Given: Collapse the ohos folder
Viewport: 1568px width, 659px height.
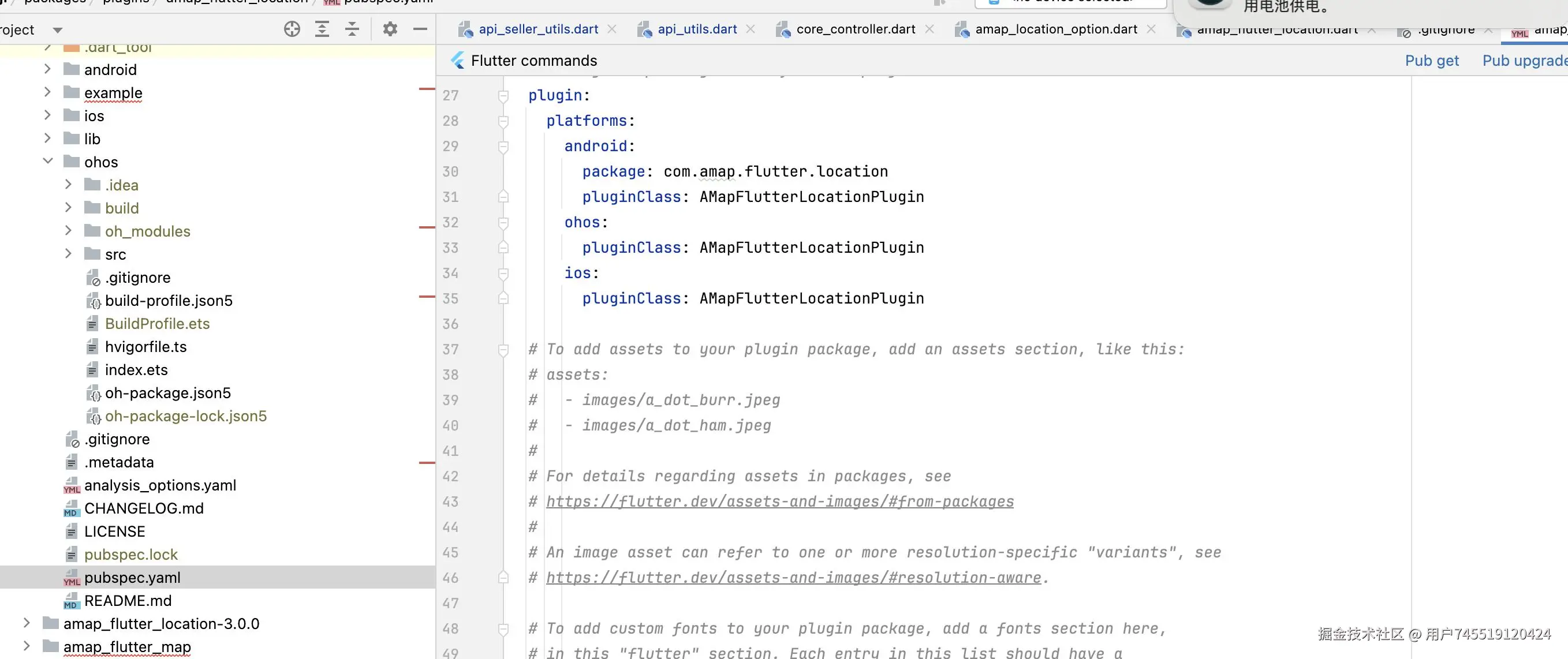Looking at the screenshot, I should tap(47, 161).
